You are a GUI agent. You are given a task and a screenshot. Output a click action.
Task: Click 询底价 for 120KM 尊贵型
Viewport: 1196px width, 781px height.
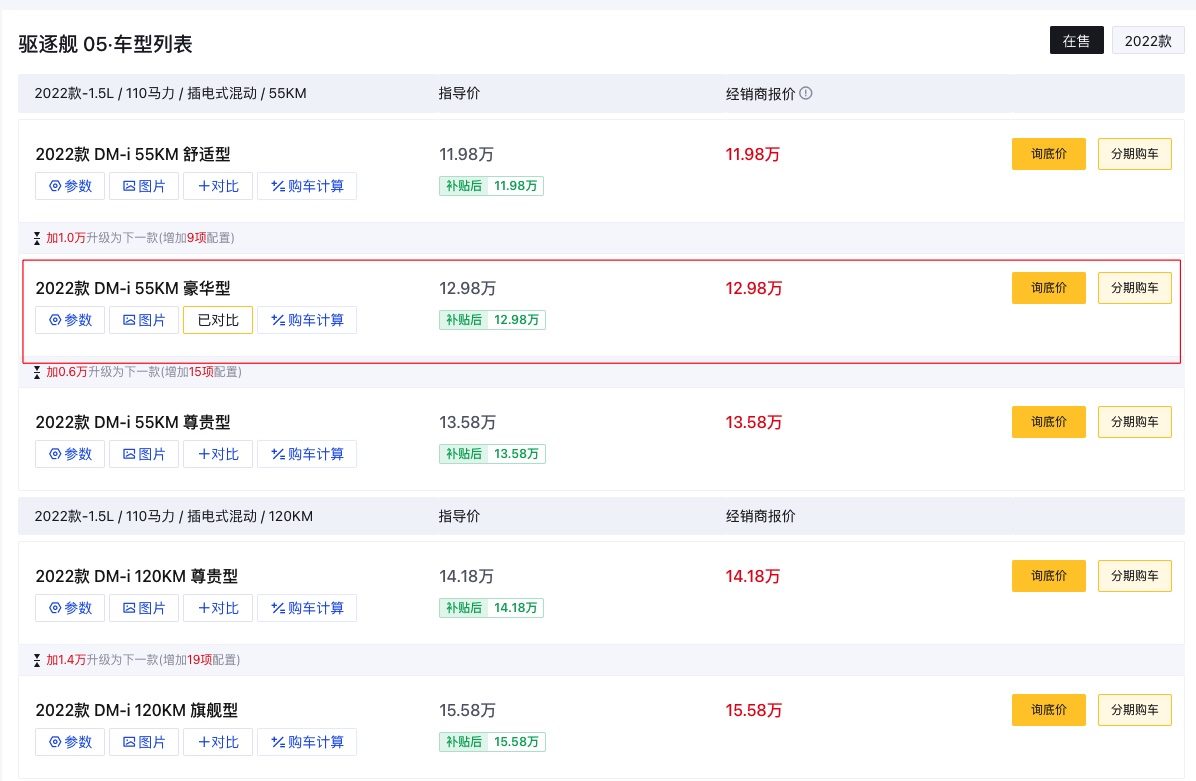coord(1049,576)
